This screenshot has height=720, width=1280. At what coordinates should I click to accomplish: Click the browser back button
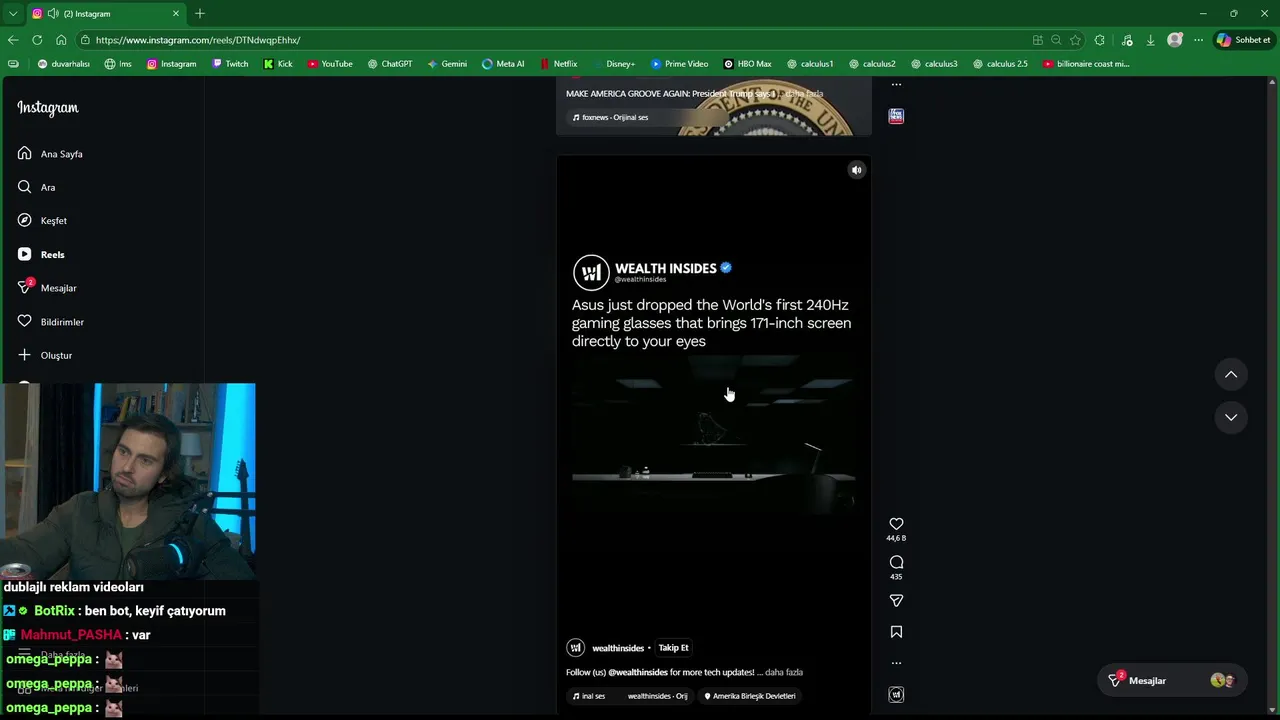[x=13, y=40]
